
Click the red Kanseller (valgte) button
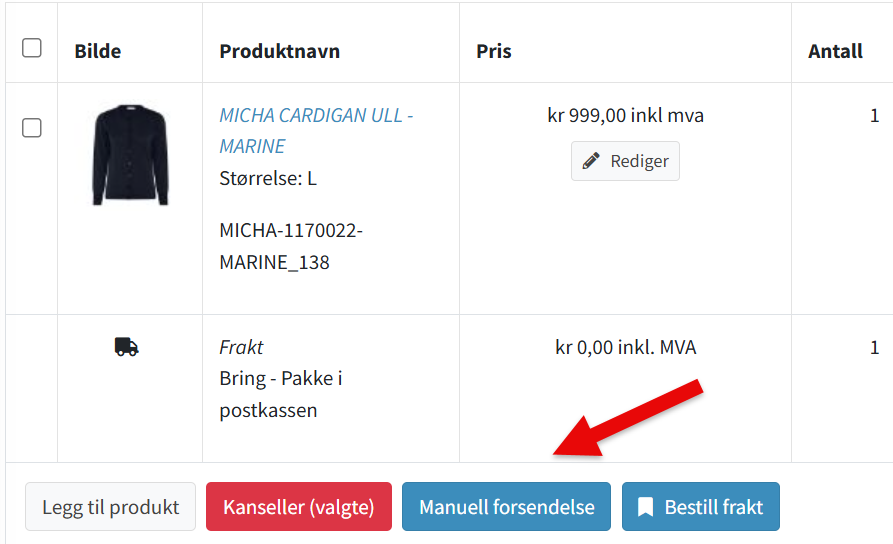[x=299, y=507]
